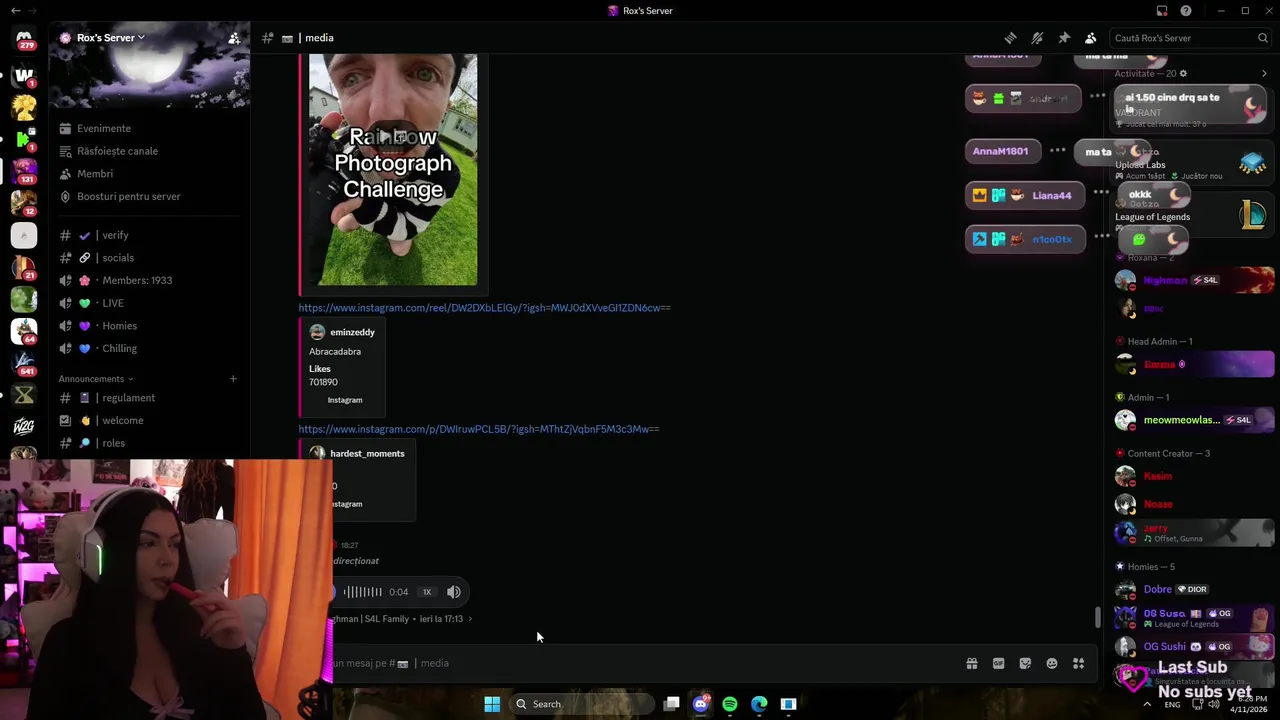Screen dimensions: 1280x720
Task: Open Spotify from the taskbar
Action: coord(730,704)
